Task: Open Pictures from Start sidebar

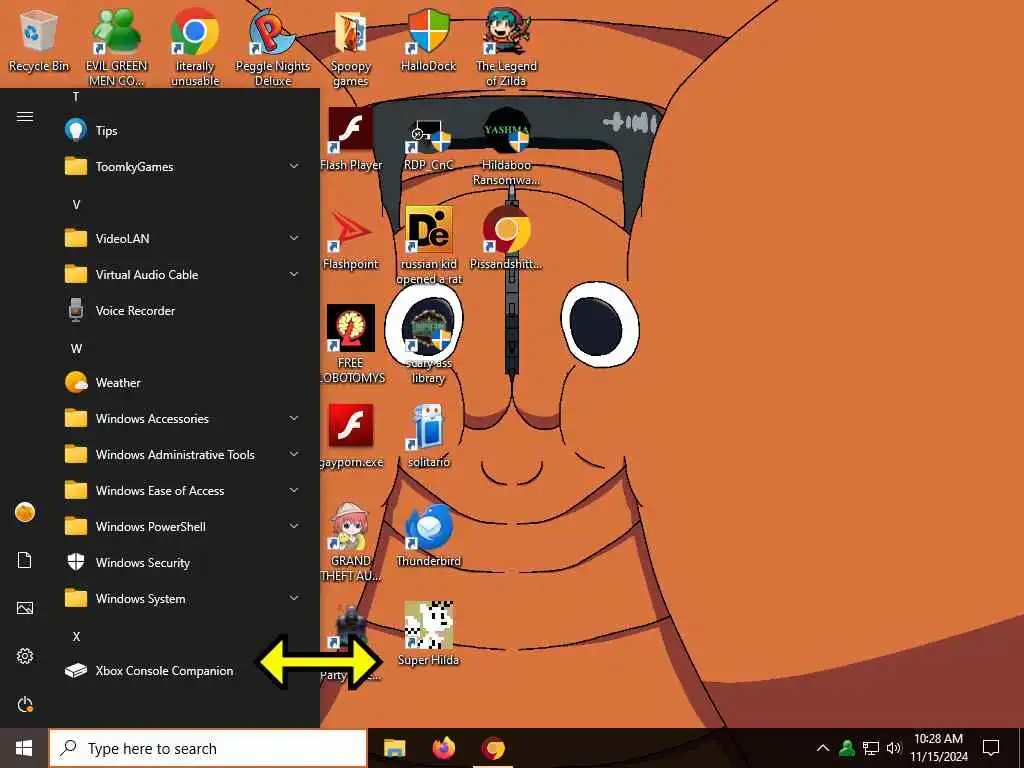Action: tap(25, 608)
